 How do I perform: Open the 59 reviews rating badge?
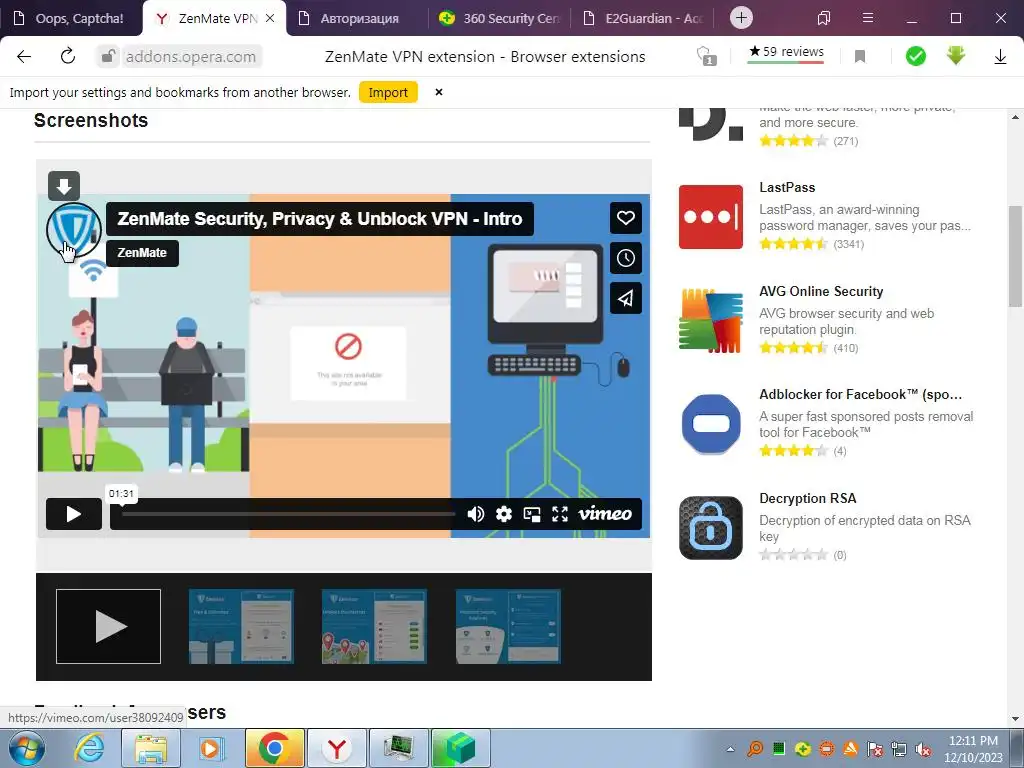pos(786,52)
